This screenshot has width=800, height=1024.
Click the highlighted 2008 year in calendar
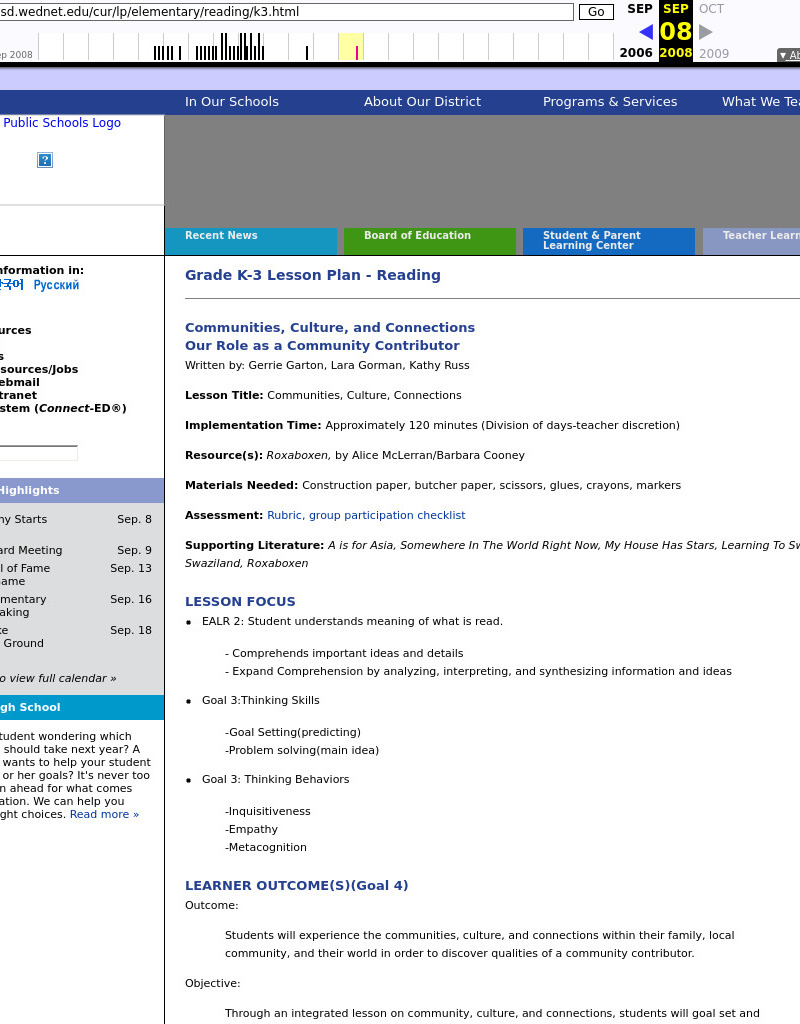point(676,53)
